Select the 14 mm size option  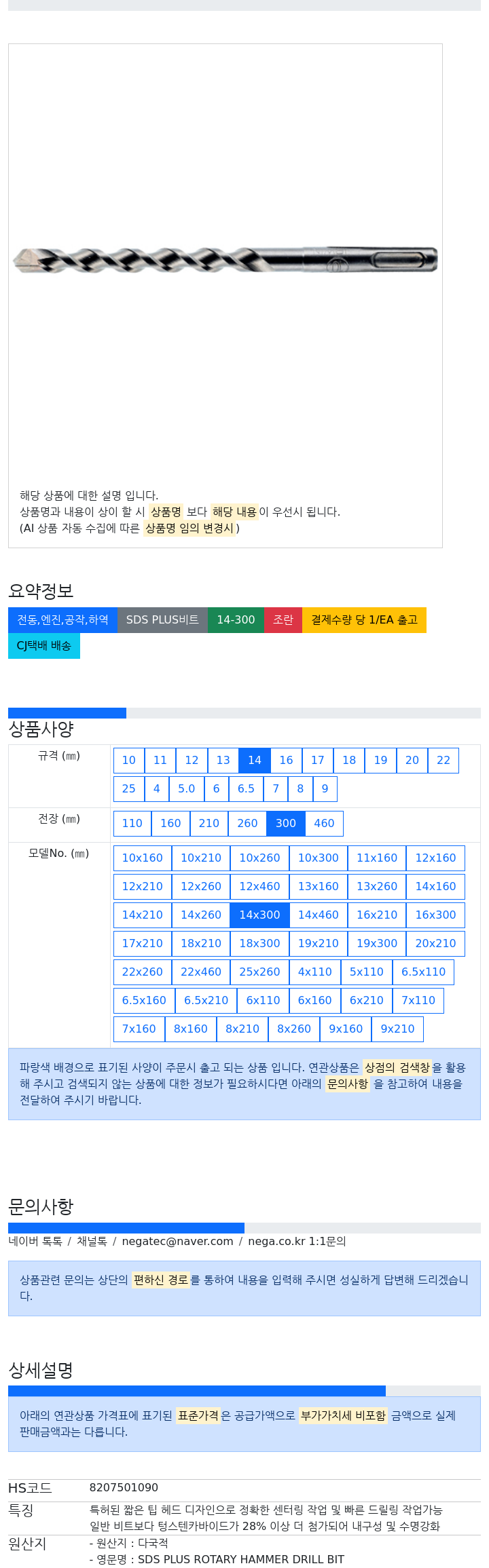coord(255,761)
